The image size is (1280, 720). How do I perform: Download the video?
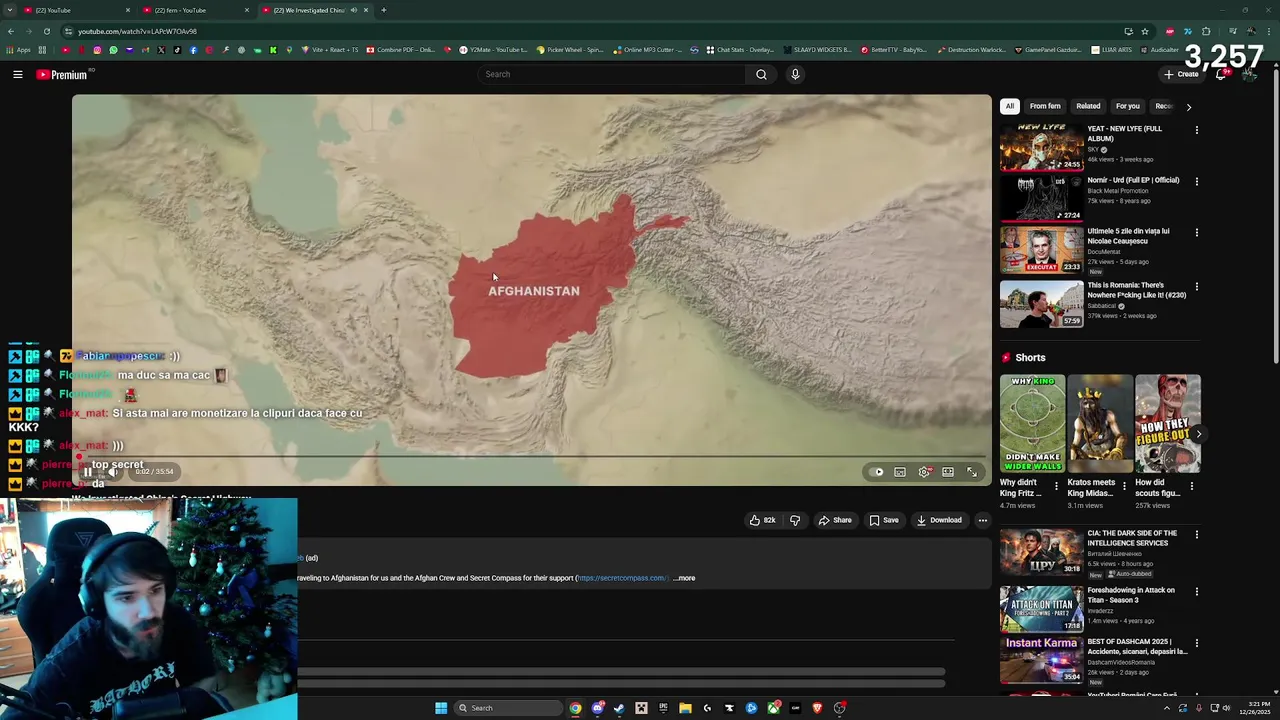click(x=939, y=520)
